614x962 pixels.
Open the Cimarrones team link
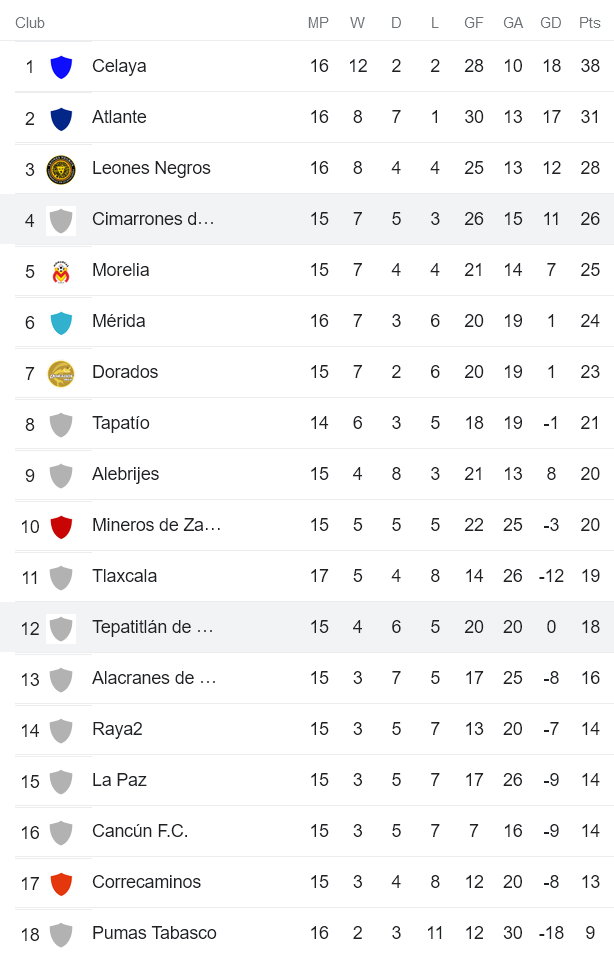[153, 219]
